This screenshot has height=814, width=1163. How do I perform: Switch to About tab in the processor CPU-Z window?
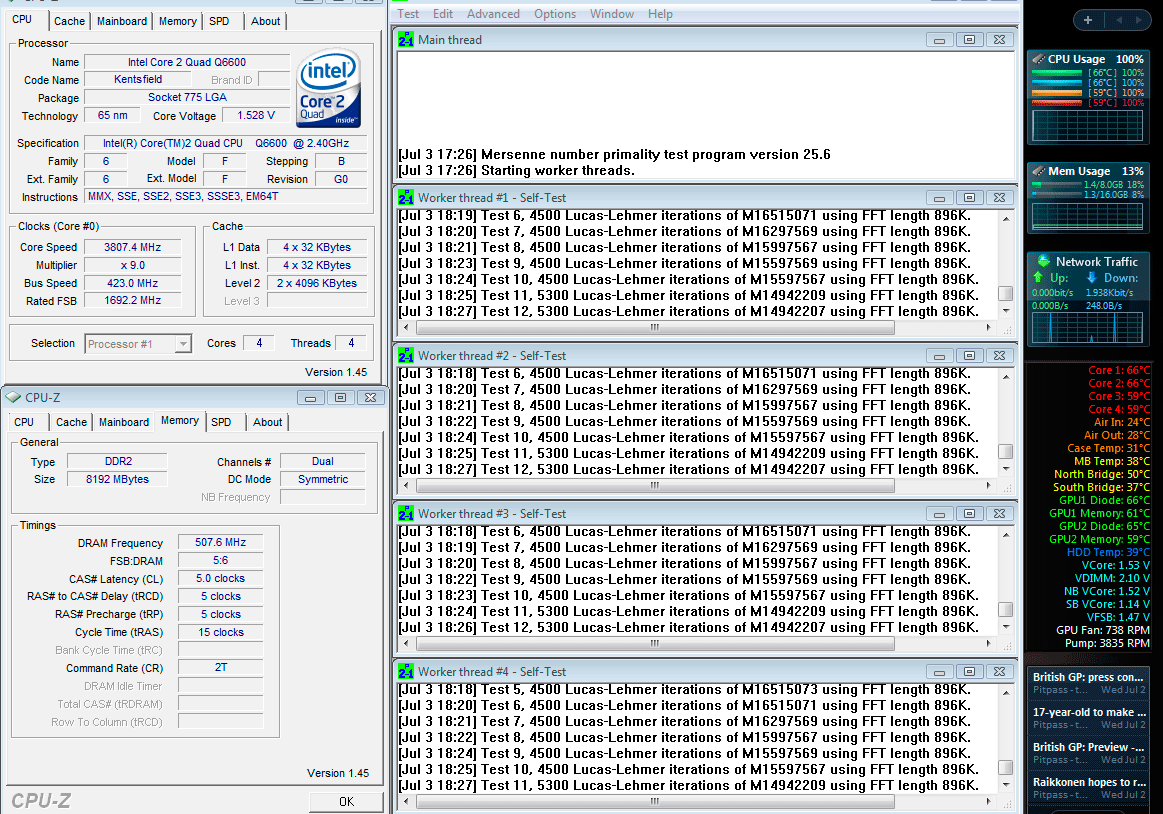(266, 22)
